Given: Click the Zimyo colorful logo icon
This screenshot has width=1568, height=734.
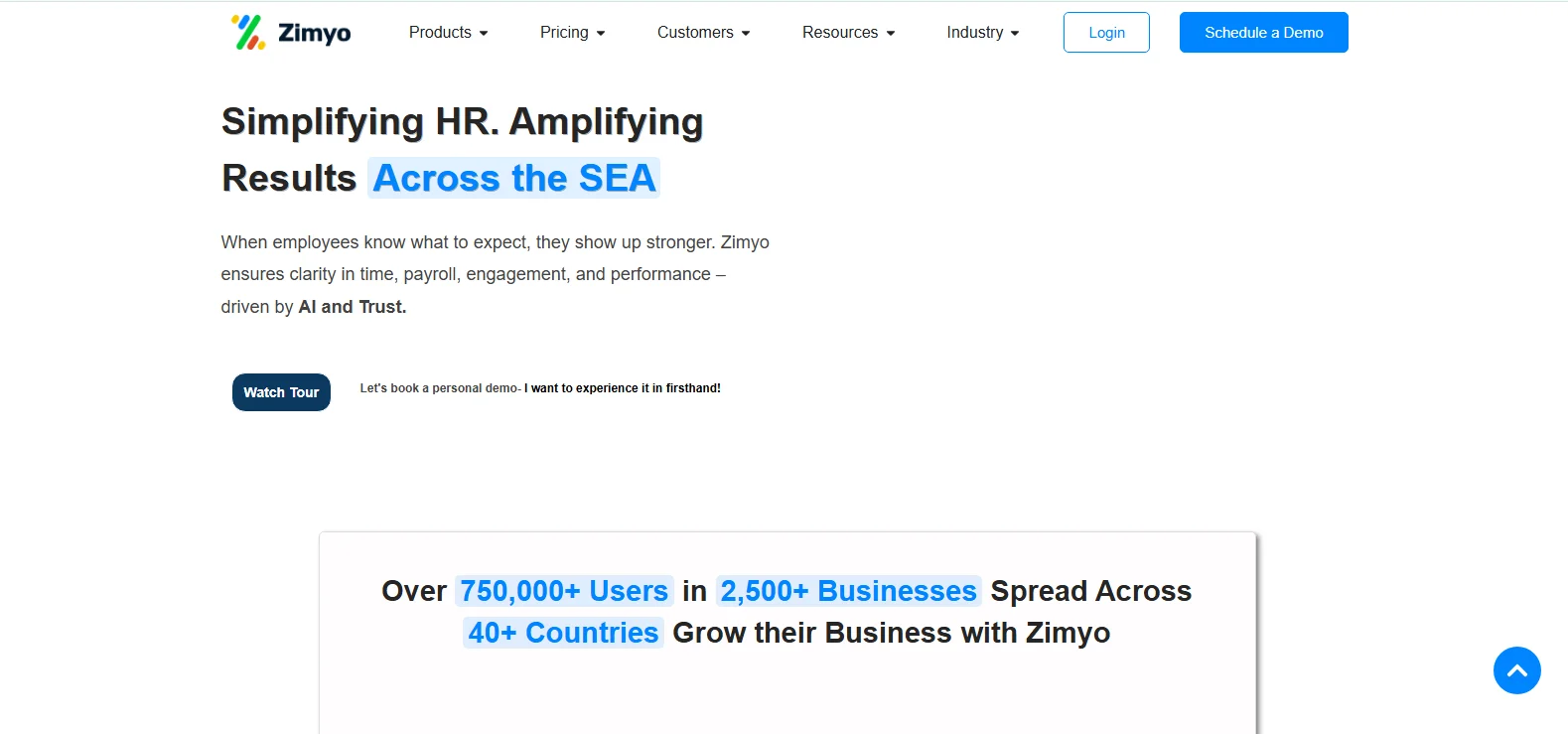Looking at the screenshot, I should [x=248, y=33].
